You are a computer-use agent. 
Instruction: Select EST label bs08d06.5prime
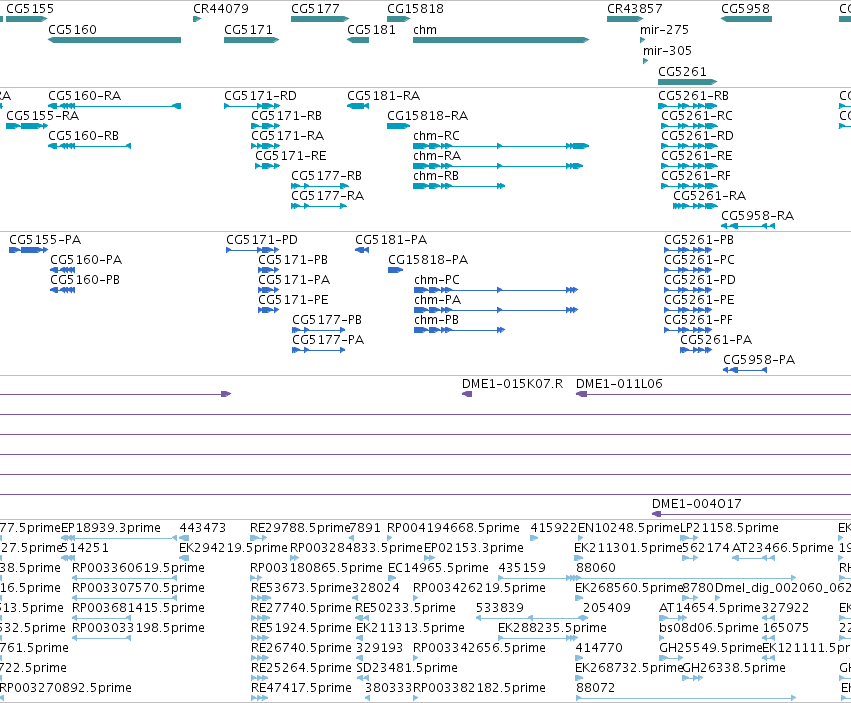(709, 628)
